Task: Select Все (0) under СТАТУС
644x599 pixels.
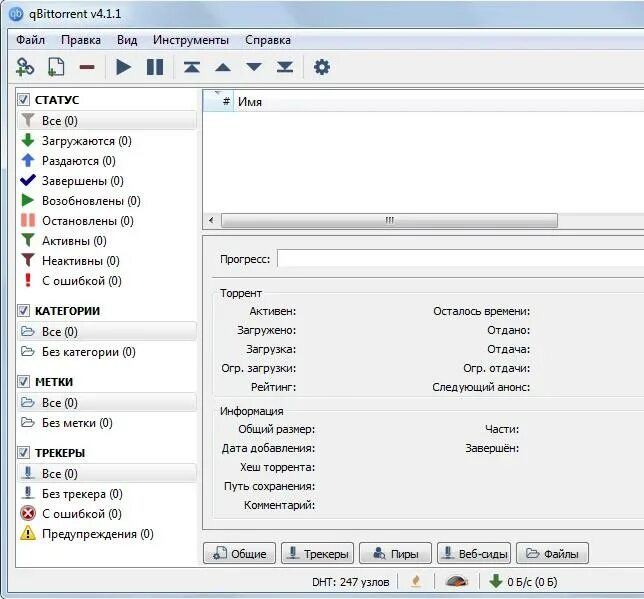Action: click(x=107, y=120)
